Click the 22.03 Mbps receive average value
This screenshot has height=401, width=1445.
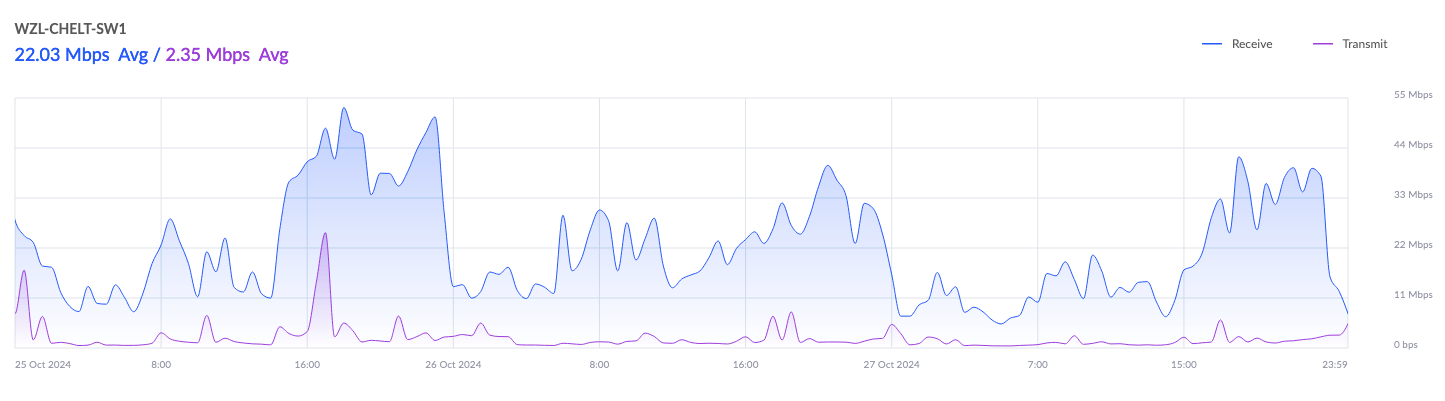(x=62, y=55)
